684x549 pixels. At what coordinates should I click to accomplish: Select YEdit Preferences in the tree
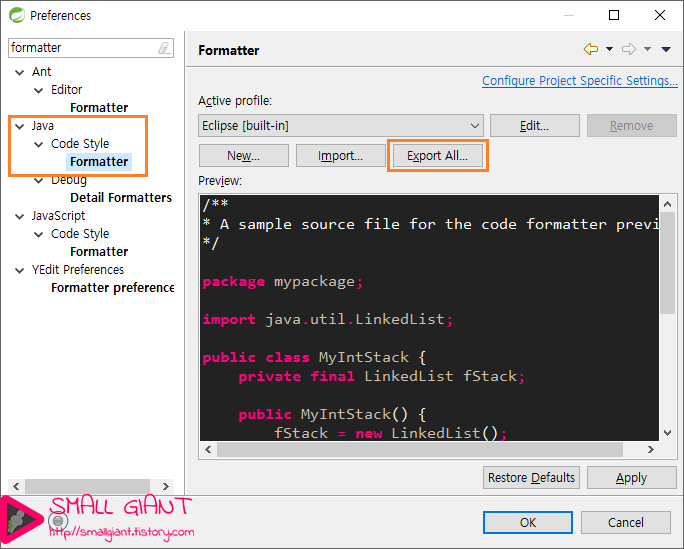[x=78, y=270]
